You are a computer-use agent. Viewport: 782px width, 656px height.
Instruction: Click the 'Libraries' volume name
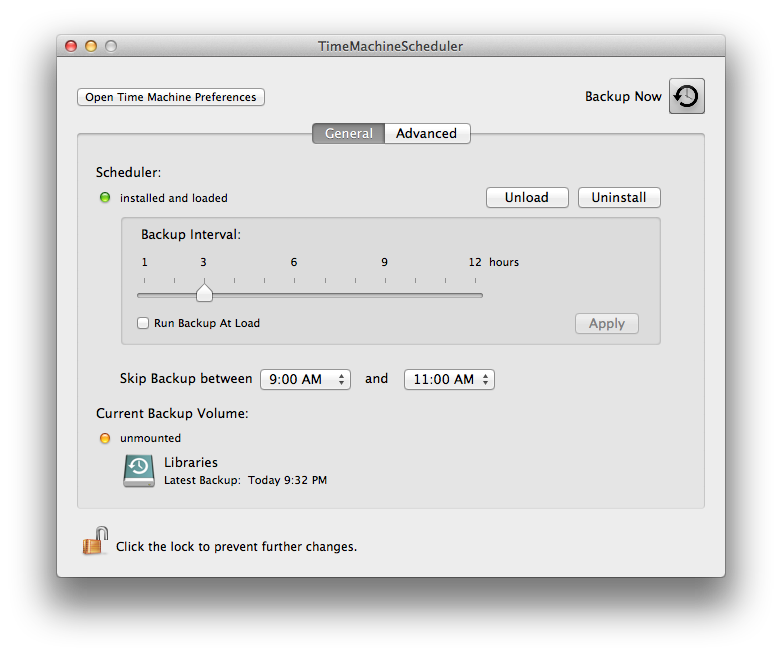click(191, 462)
